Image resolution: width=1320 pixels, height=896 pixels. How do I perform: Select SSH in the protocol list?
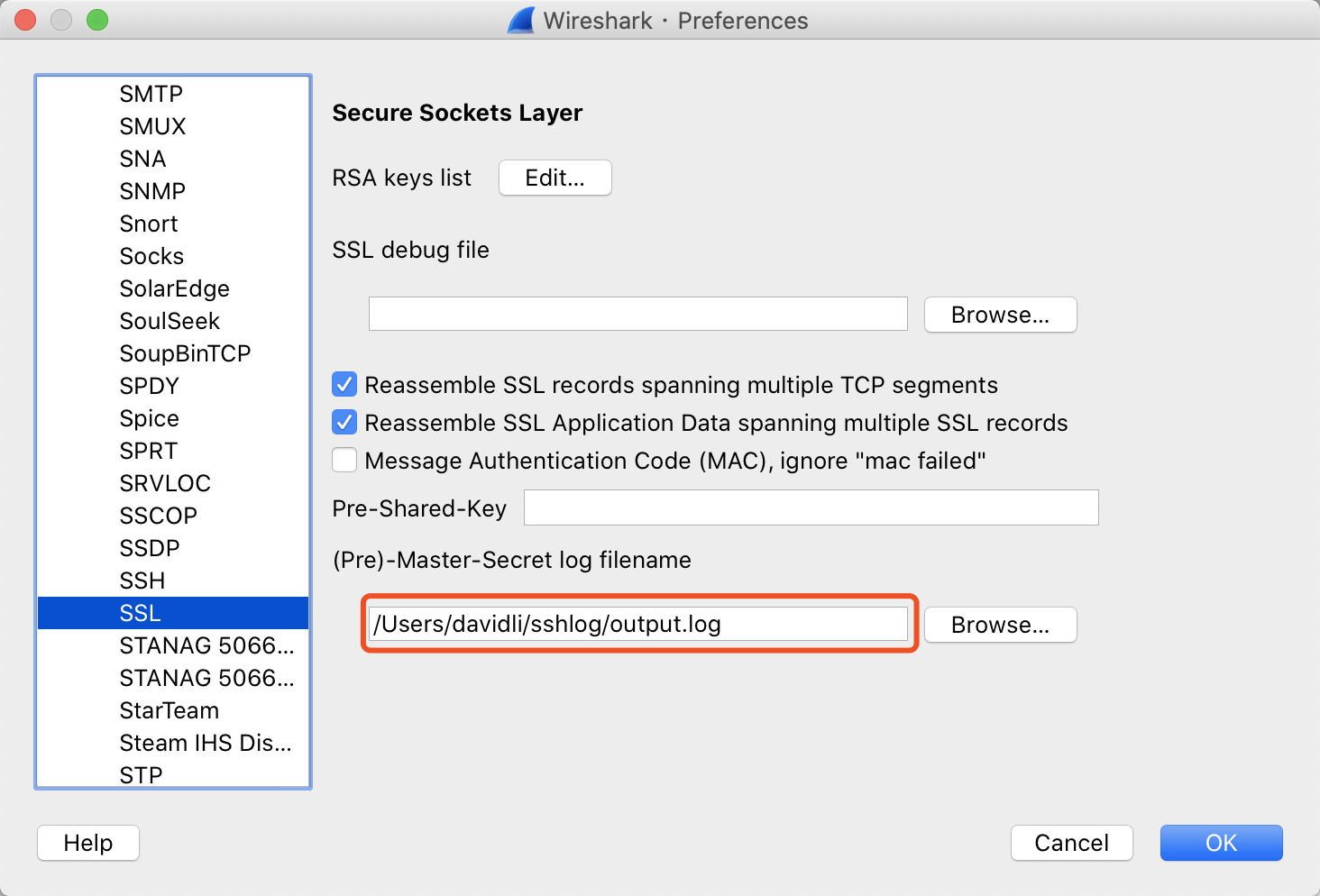142,581
